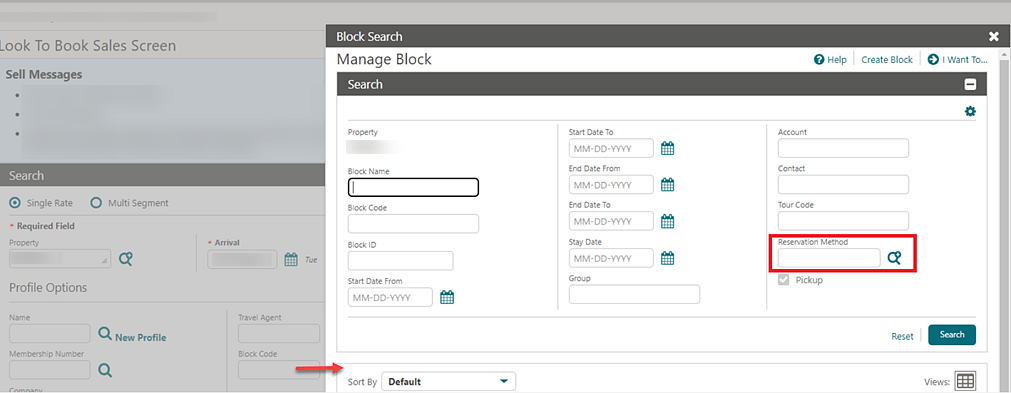The height and width of the screenshot is (393, 1011).
Task: Click the Group input field
Action: point(634,294)
